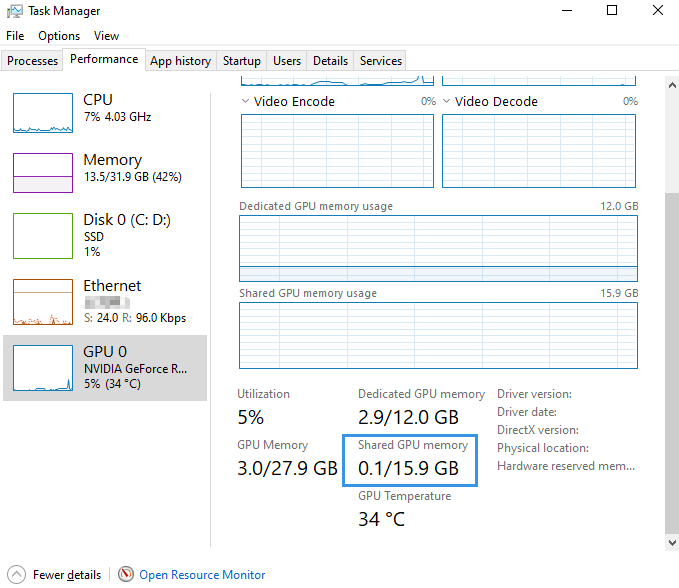Click the NVIDIA GeForce R... text

coord(136,369)
